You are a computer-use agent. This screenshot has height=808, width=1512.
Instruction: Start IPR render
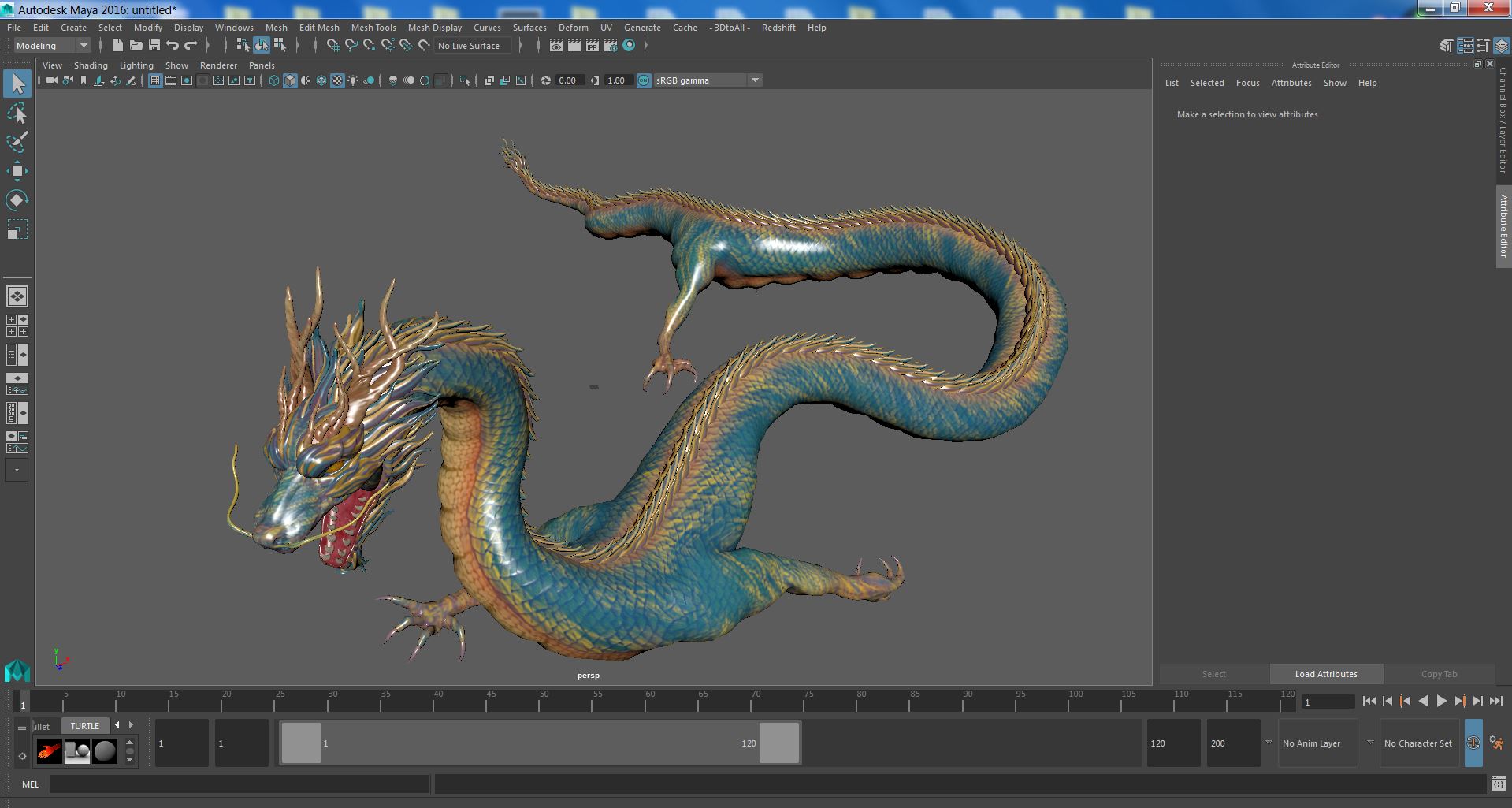click(592, 46)
